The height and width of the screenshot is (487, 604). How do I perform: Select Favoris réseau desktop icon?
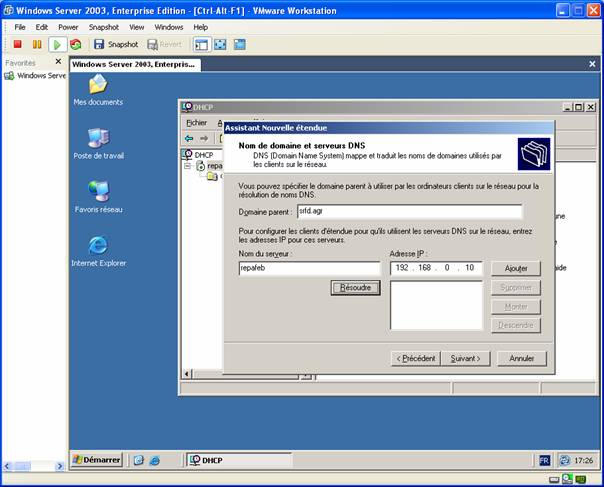coord(99,197)
